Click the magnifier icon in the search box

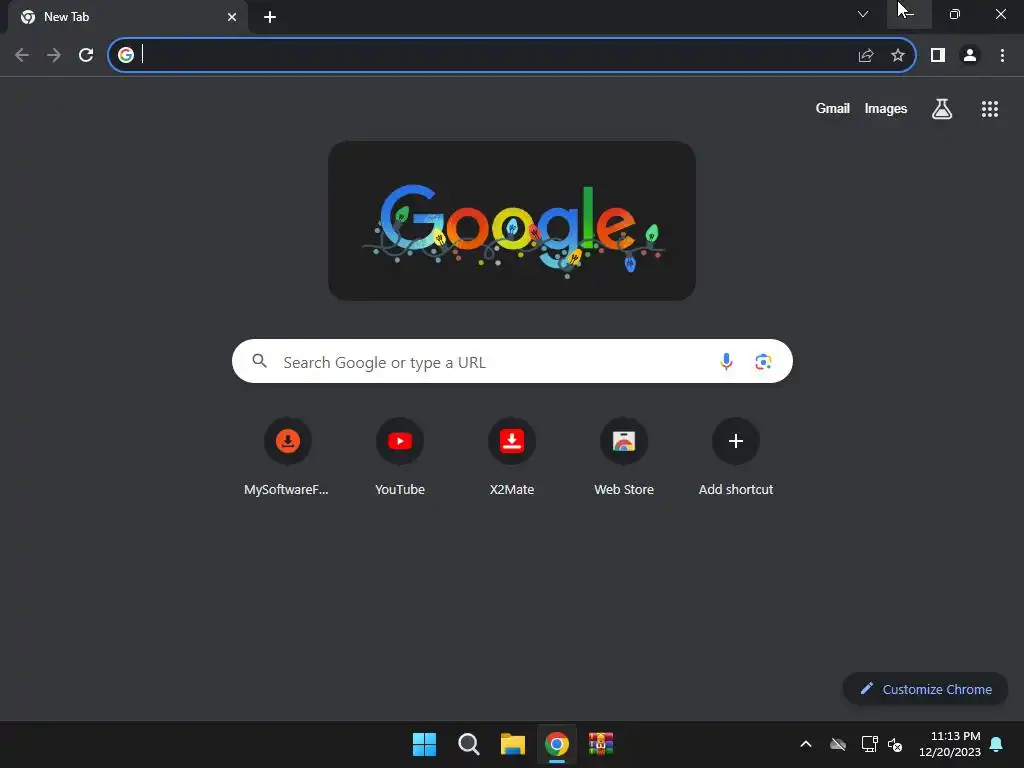(x=259, y=361)
